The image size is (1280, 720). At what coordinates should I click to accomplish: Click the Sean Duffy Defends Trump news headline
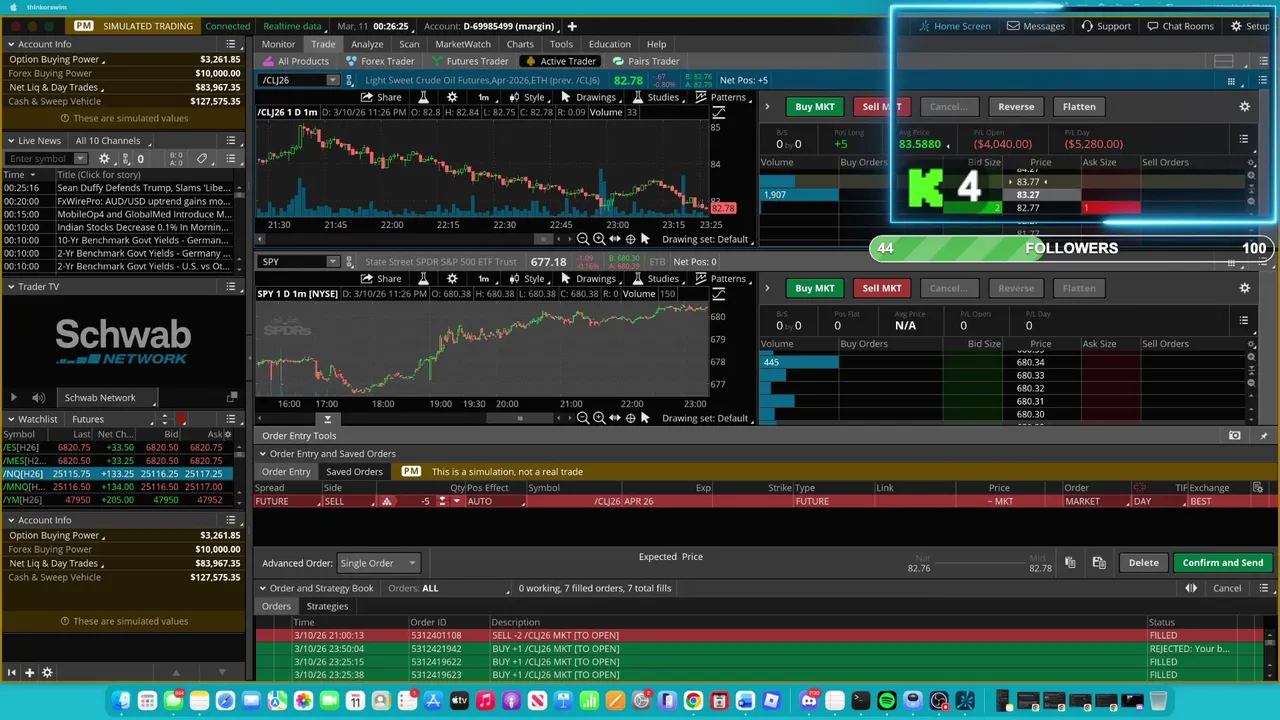pos(143,188)
